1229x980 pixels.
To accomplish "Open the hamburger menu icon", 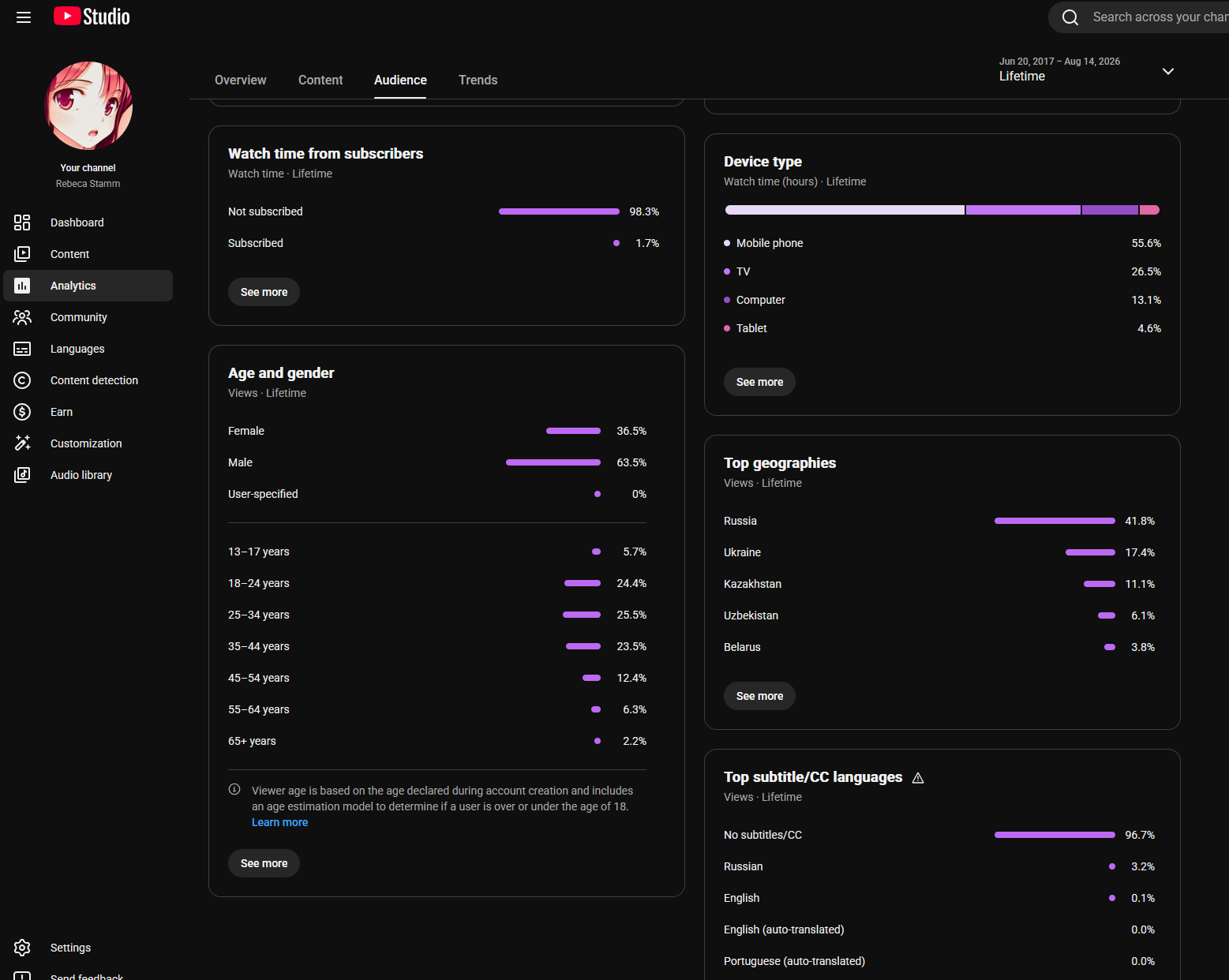I will 24,17.
